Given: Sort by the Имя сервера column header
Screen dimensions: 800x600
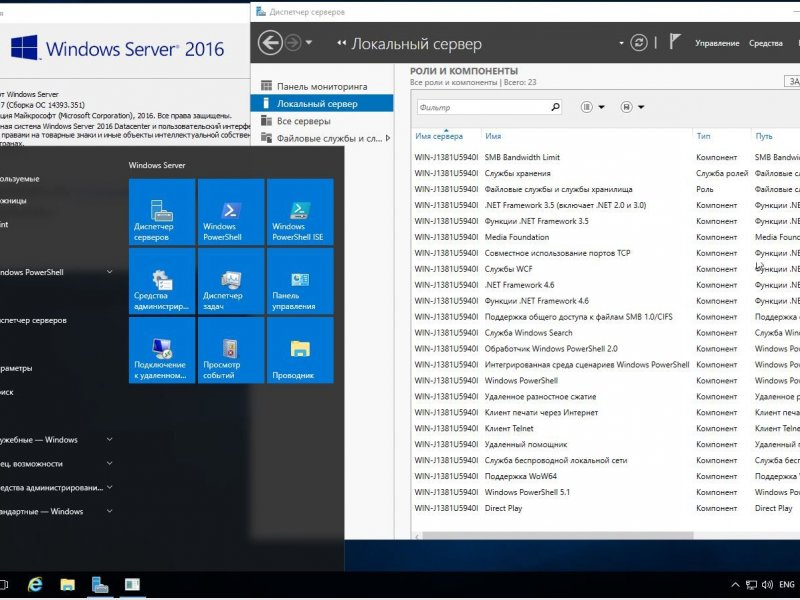Looking at the screenshot, I should tap(439, 136).
